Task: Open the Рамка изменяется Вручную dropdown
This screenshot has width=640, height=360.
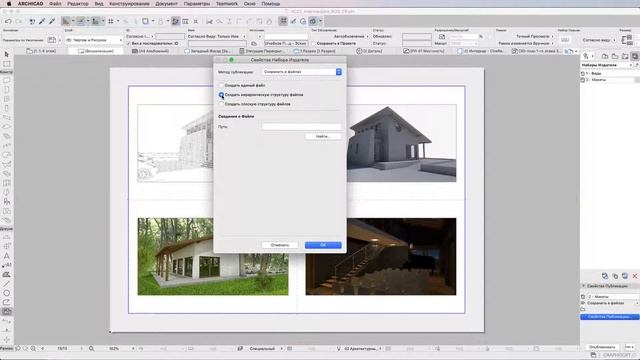Action: [526, 43]
